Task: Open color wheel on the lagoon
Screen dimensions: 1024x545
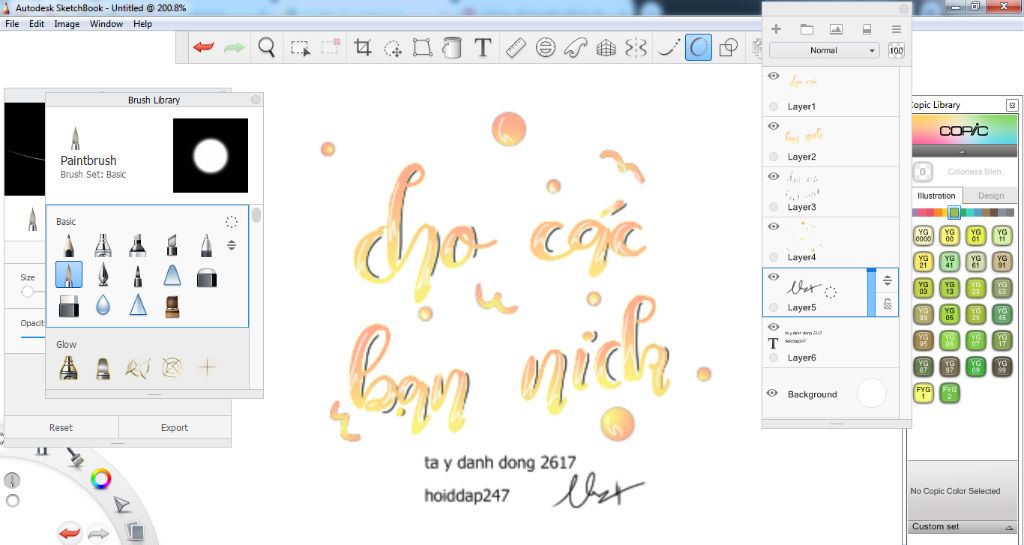Action: 101,478
